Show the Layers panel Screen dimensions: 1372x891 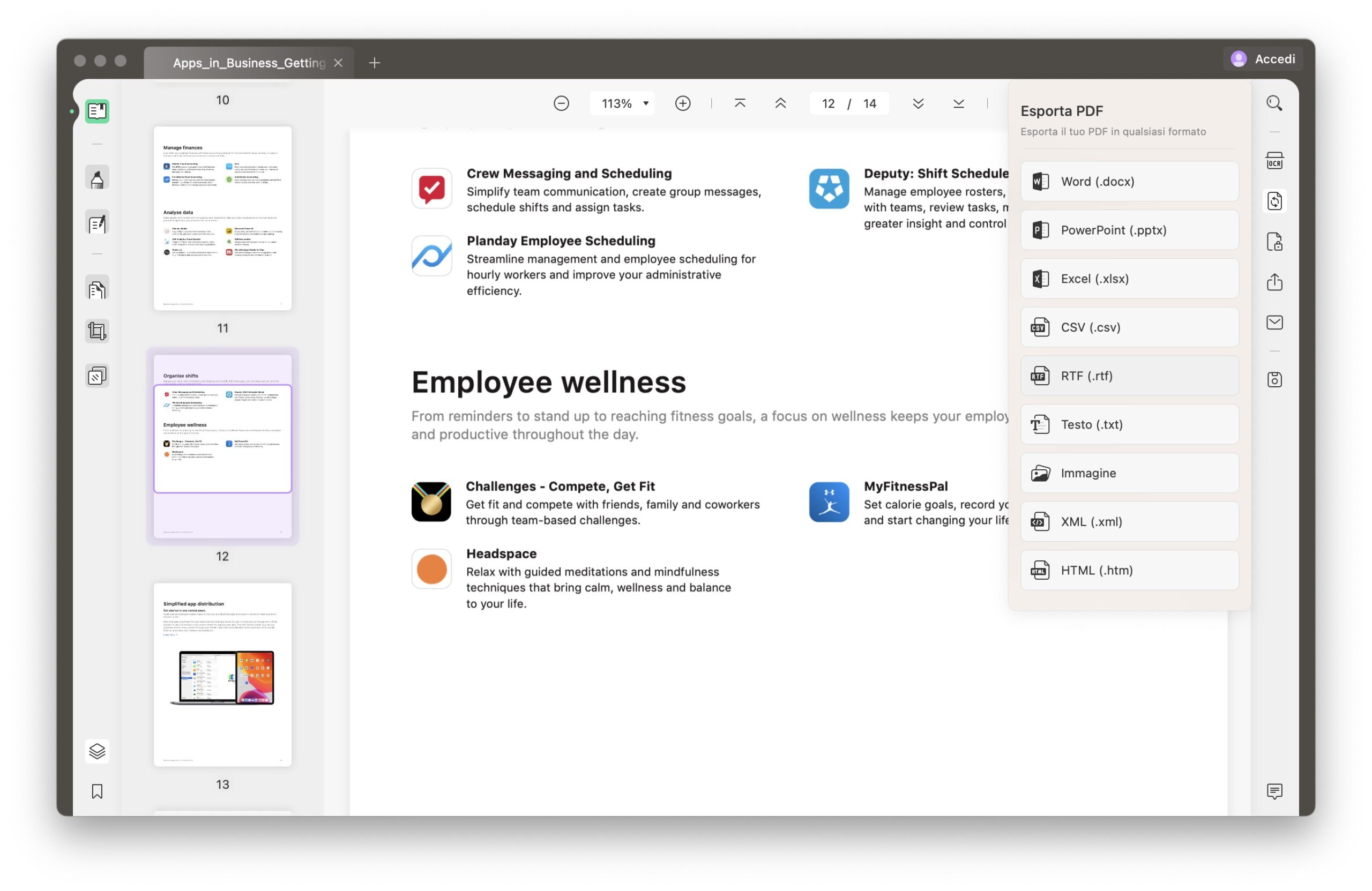click(97, 751)
